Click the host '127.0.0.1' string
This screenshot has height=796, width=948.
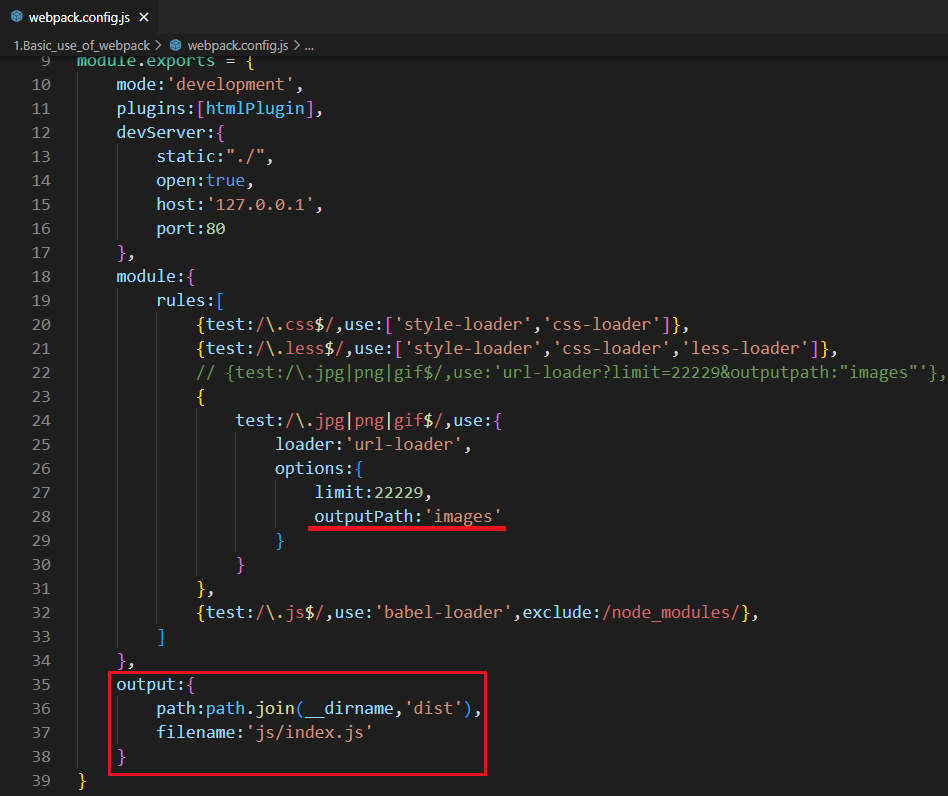[260, 205]
